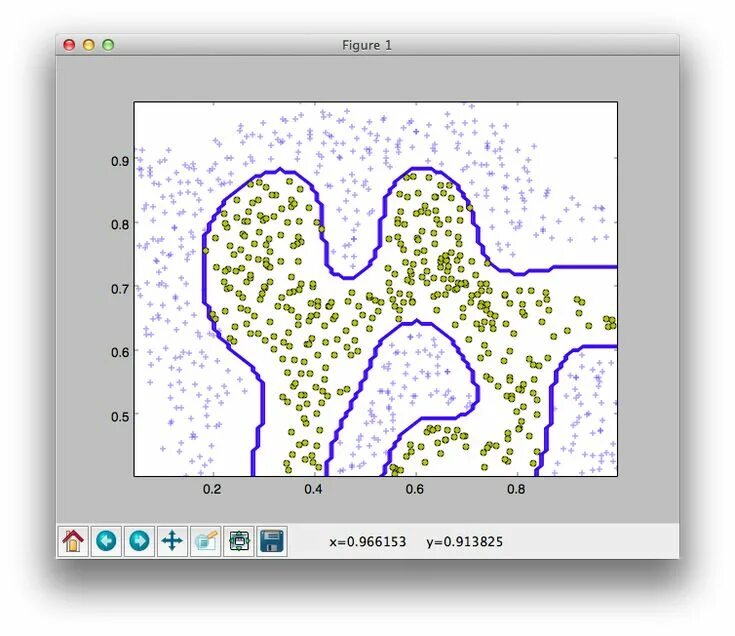
Task: Click the 0.6 y-axis tick label
Action: (x=120, y=352)
